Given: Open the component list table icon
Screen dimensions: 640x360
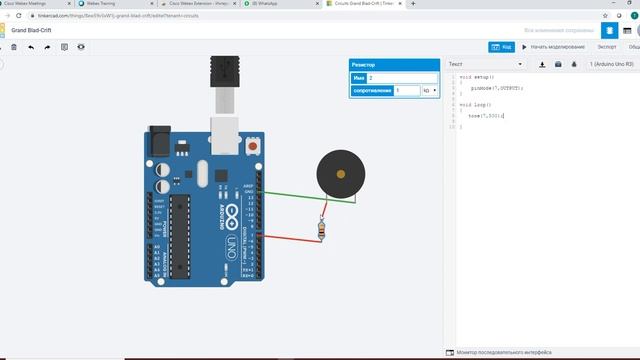Looking at the screenshot, I should pos(627,31).
